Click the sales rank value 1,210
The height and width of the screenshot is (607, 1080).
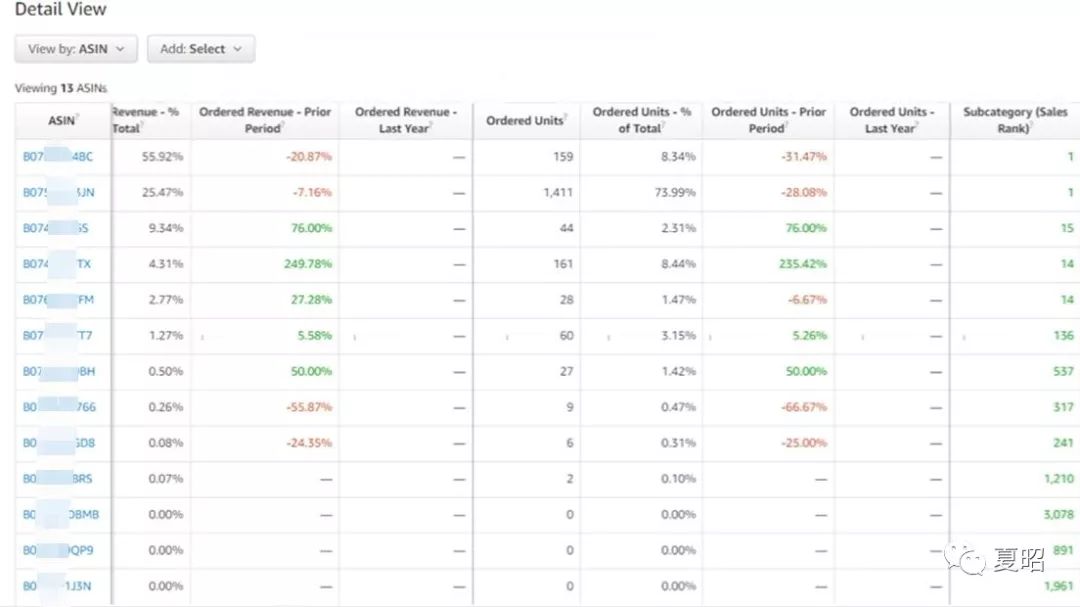[x=1057, y=479]
